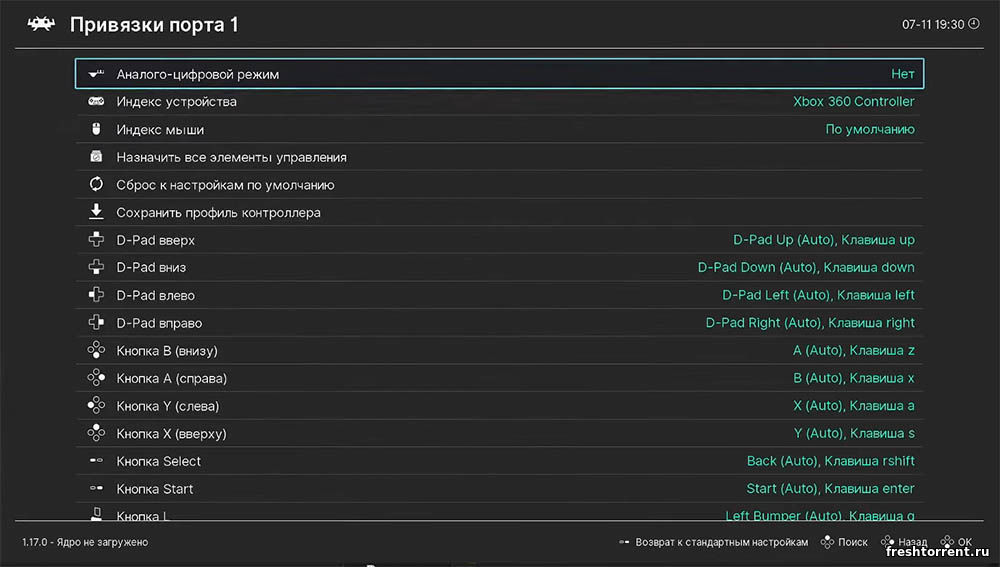Click the D-Pad вверх cross icon
Viewport: 1000px width, 567px height.
tap(96, 240)
